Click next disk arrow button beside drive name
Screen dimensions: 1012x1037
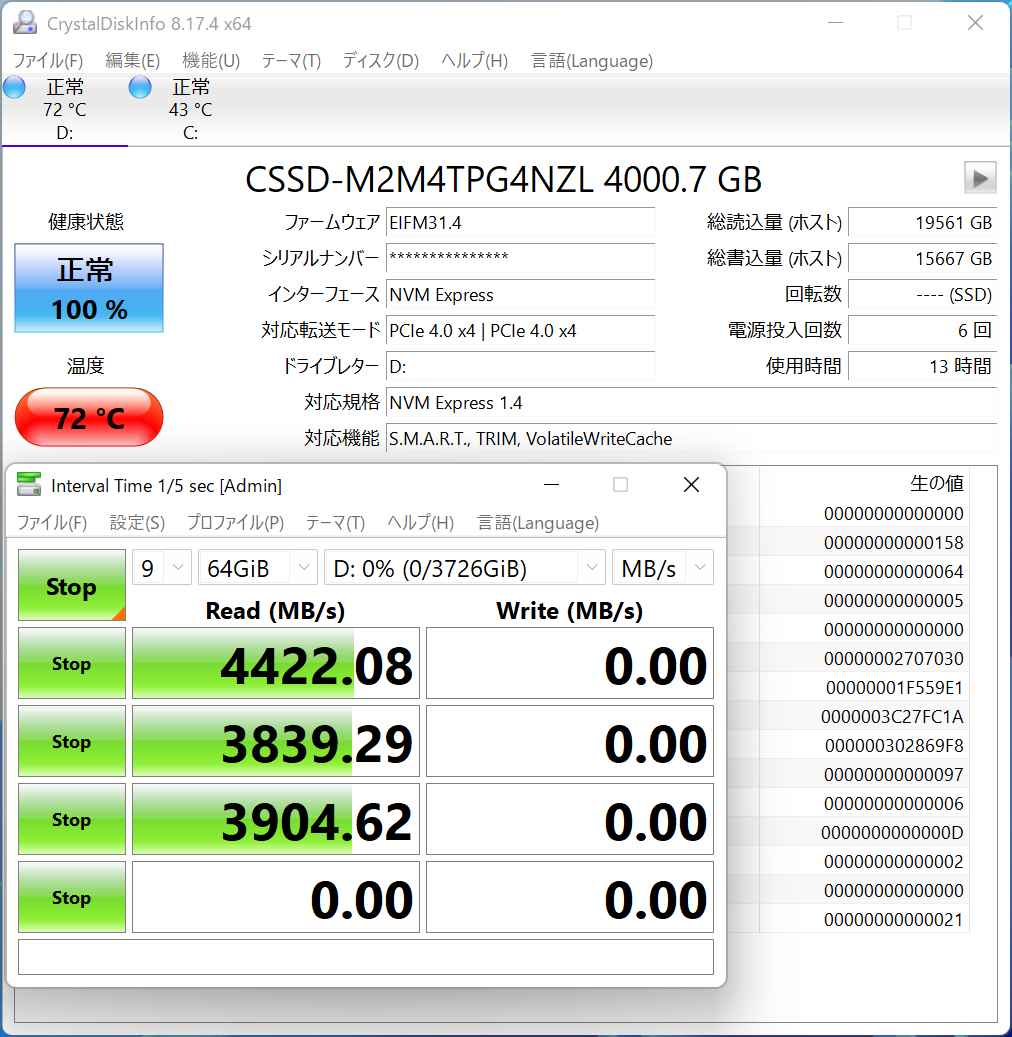[x=980, y=178]
